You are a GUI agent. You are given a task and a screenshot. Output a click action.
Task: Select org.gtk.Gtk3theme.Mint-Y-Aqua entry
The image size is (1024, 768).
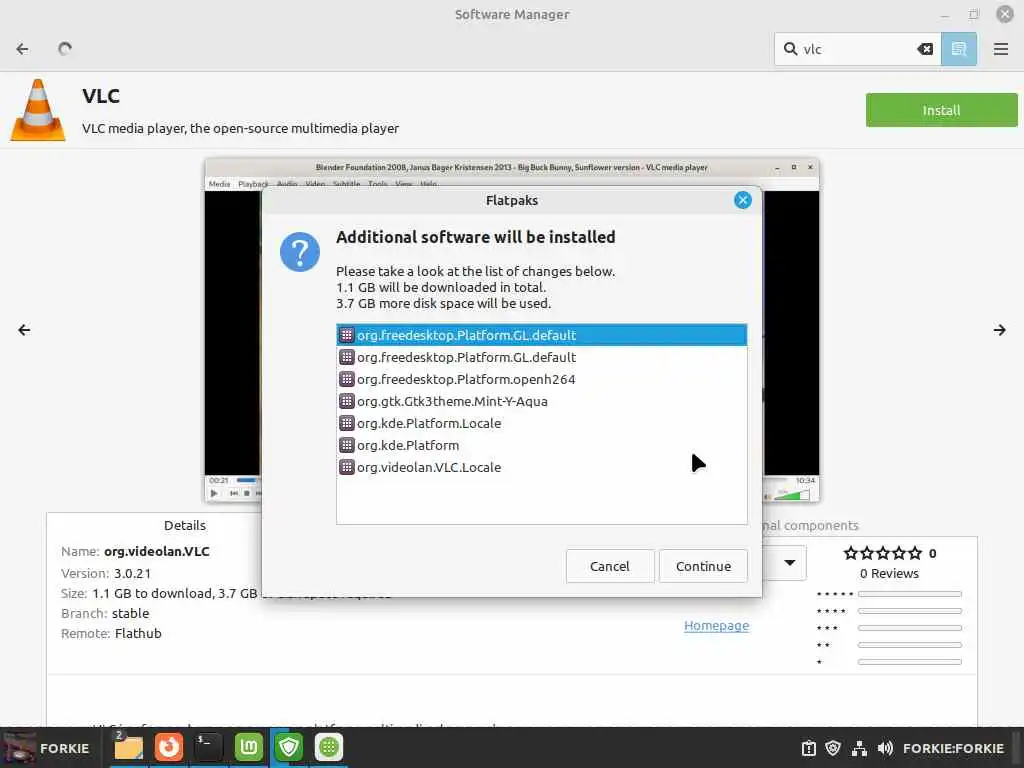541,401
